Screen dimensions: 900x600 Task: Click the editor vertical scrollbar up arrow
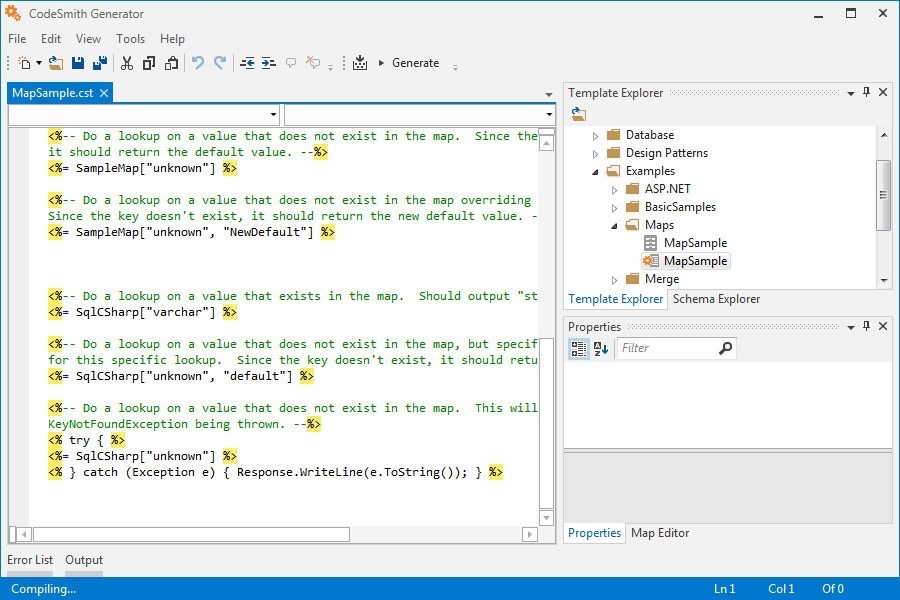(546, 144)
